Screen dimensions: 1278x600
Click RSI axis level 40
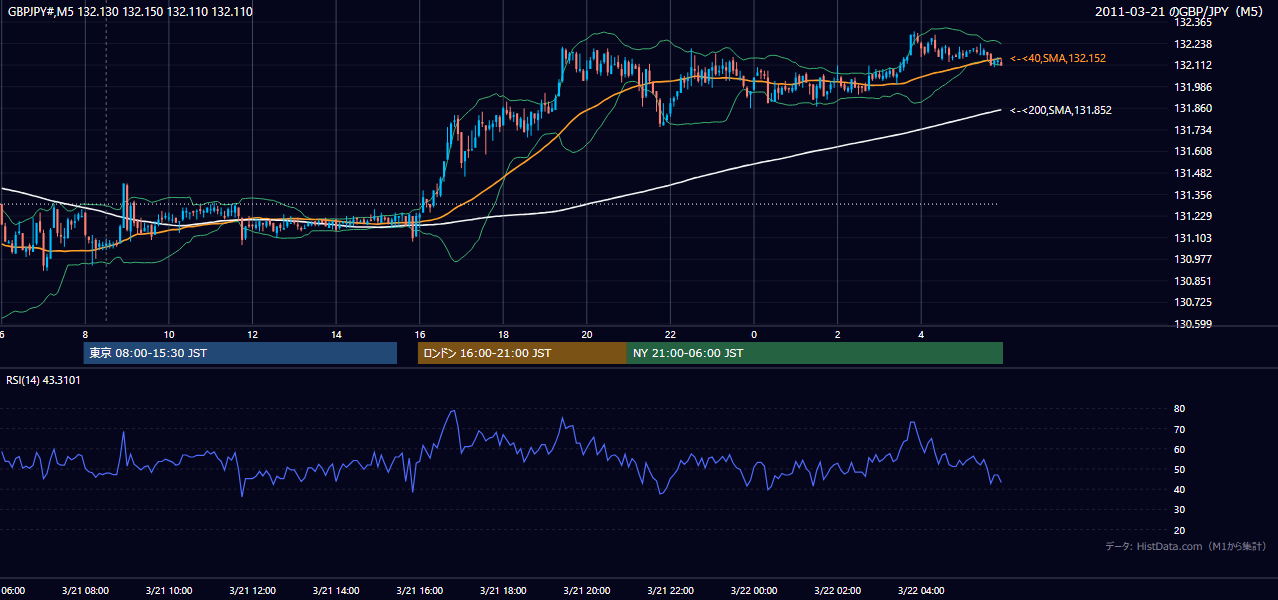pyautogui.click(x=1179, y=489)
